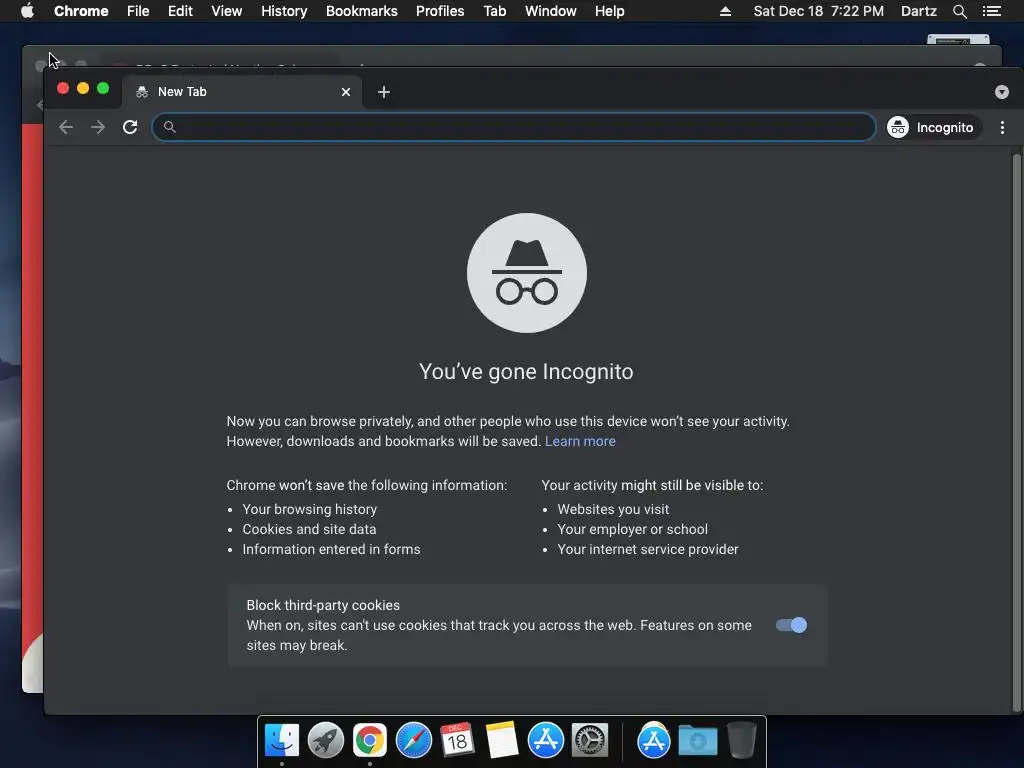Click 'Websites you visit' bullet text
The image size is (1024, 768).
click(x=613, y=509)
